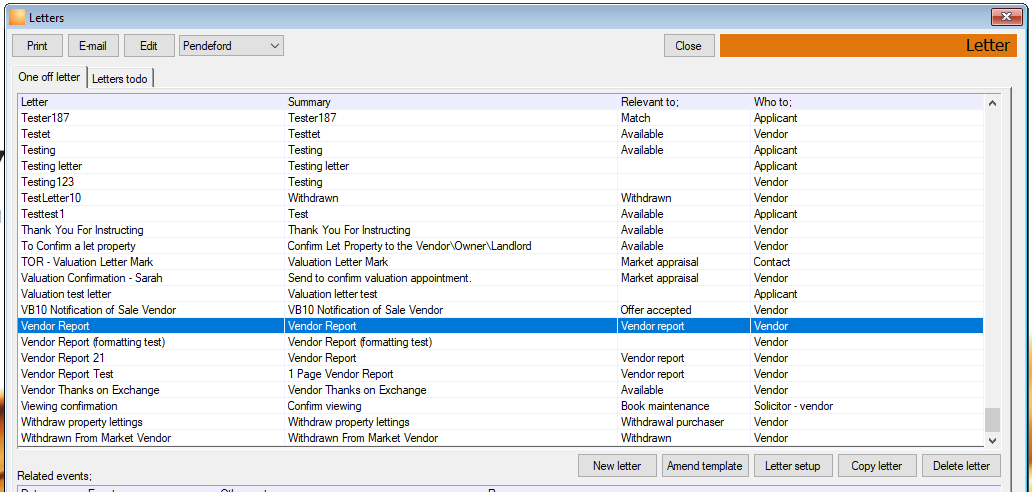Screen dimensions: 1032x492
Task: Select the Vendor Report 21 row
Action: coord(501,358)
